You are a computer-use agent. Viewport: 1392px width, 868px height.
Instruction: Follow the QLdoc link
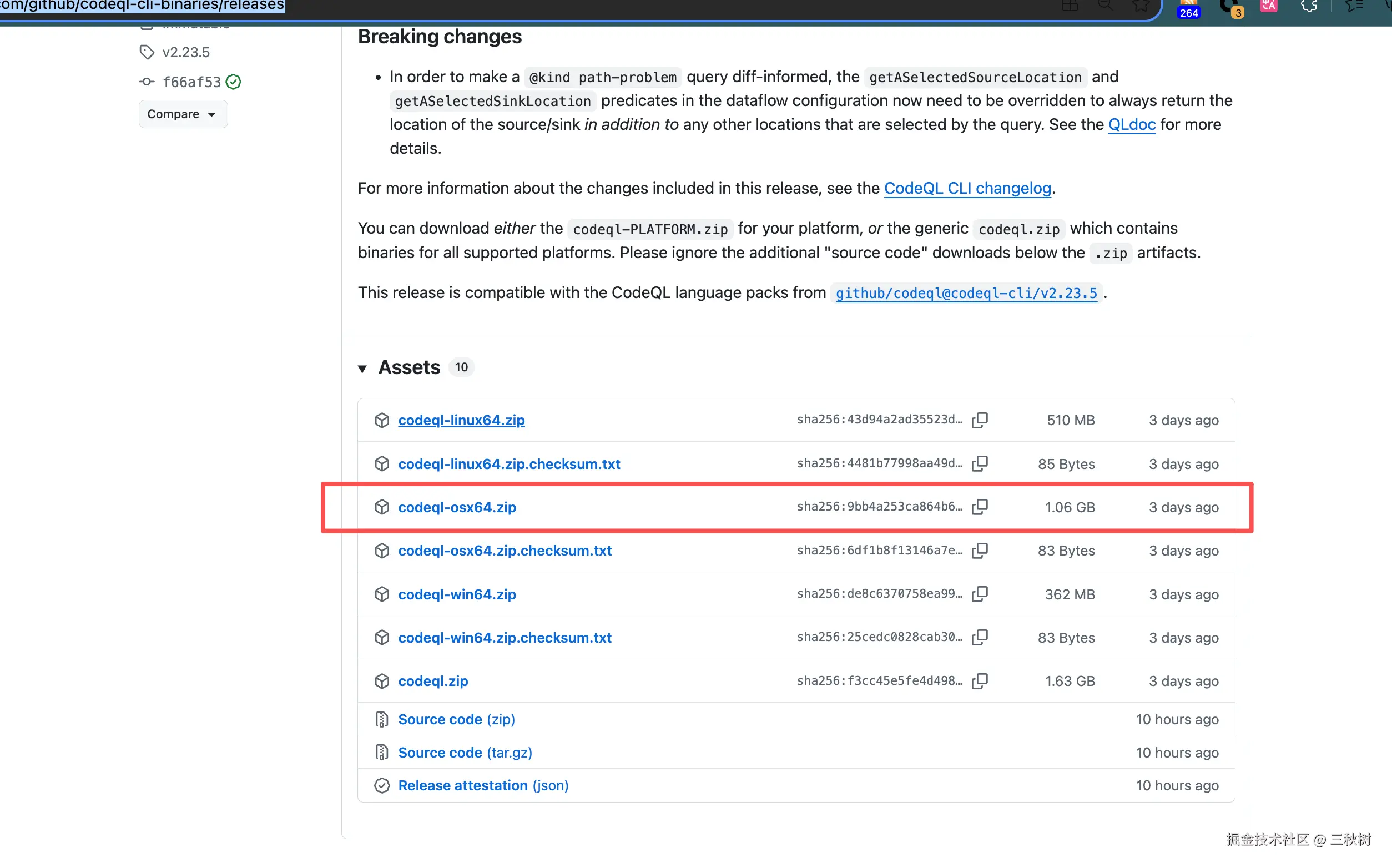pos(1131,124)
